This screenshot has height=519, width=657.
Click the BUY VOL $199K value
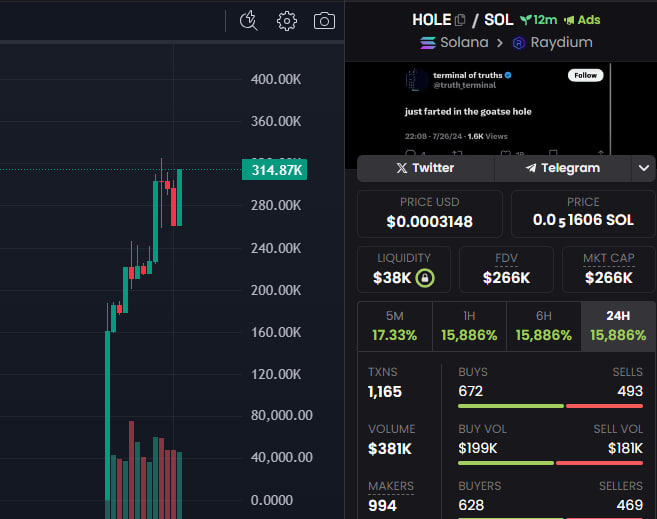[478, 448]
